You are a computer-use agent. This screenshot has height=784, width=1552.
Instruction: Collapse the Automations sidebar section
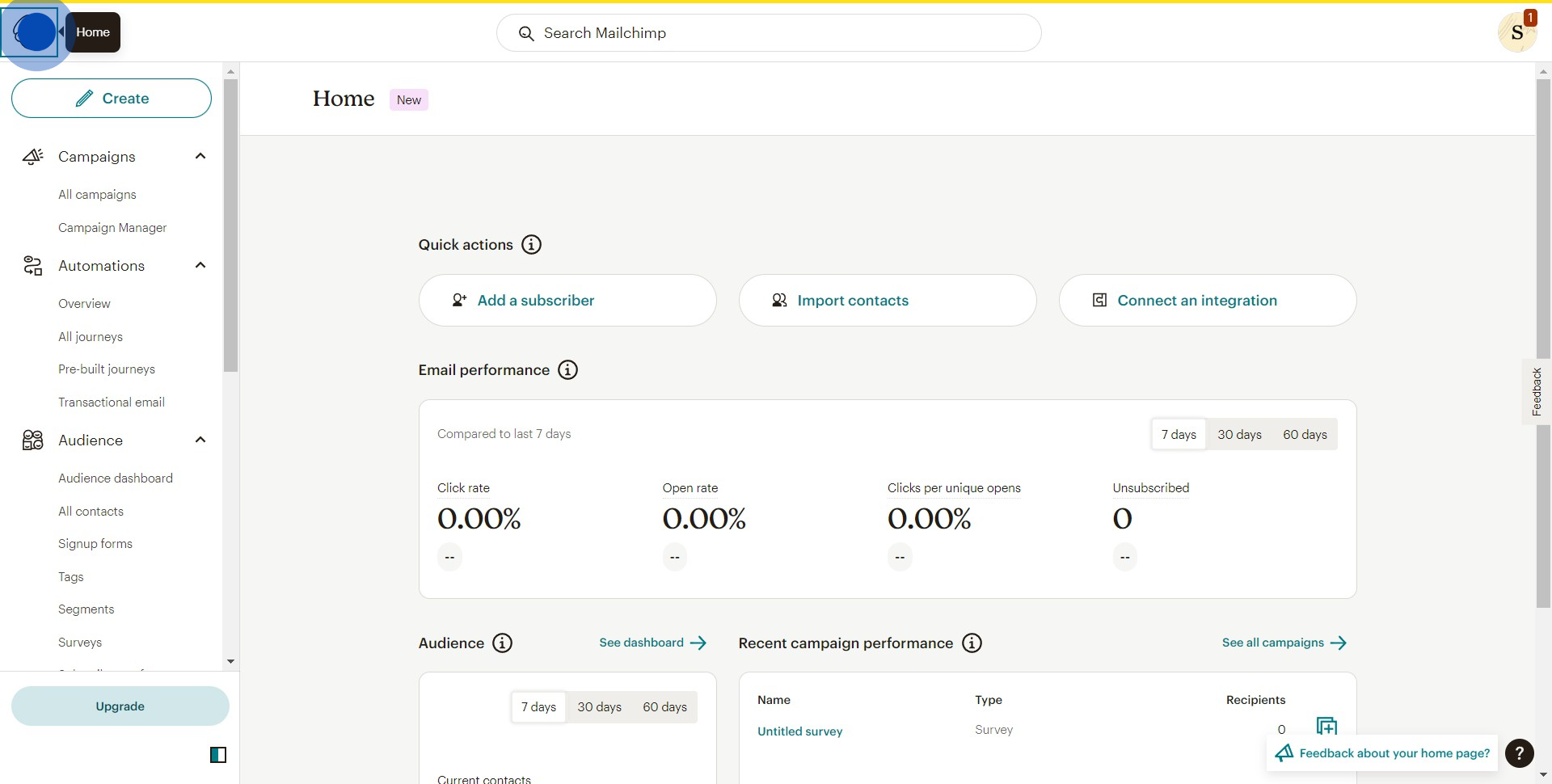[x=200, y=265]
